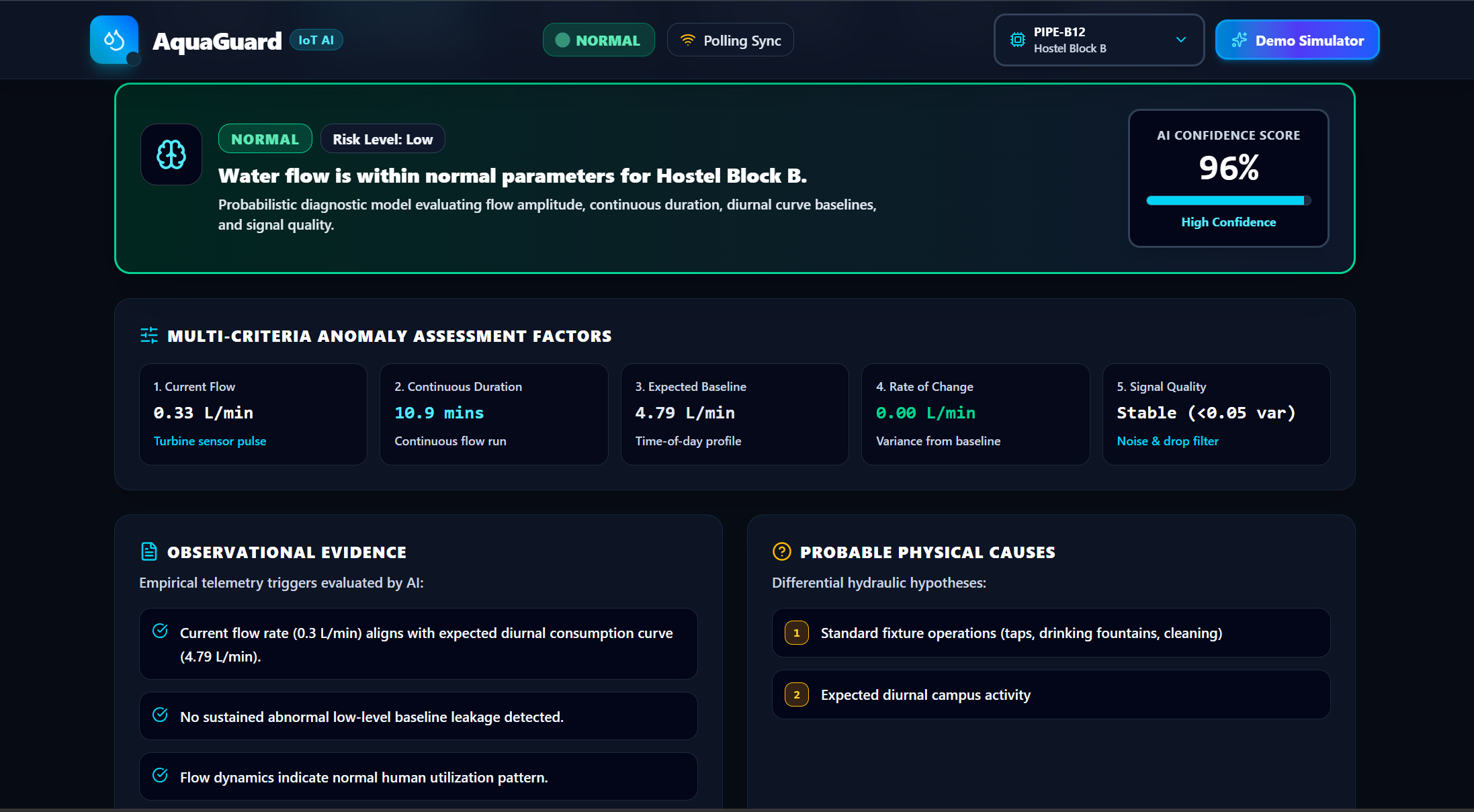Screen dimensions: 1474x812
Task: Click 'Water flow is within normal parameters' headline
Action: pyautogui.click(x=513, y=176)
